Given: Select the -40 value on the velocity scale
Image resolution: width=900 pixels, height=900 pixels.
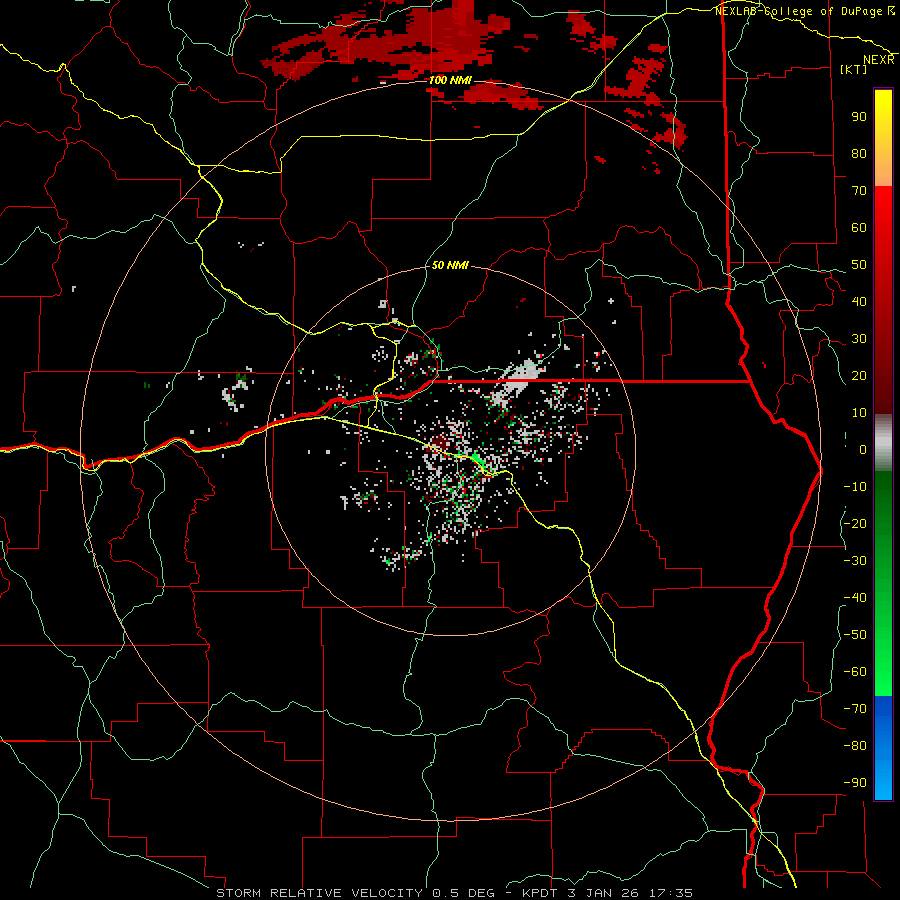Looking at the screenshot, I should click(x=855, y=598).
